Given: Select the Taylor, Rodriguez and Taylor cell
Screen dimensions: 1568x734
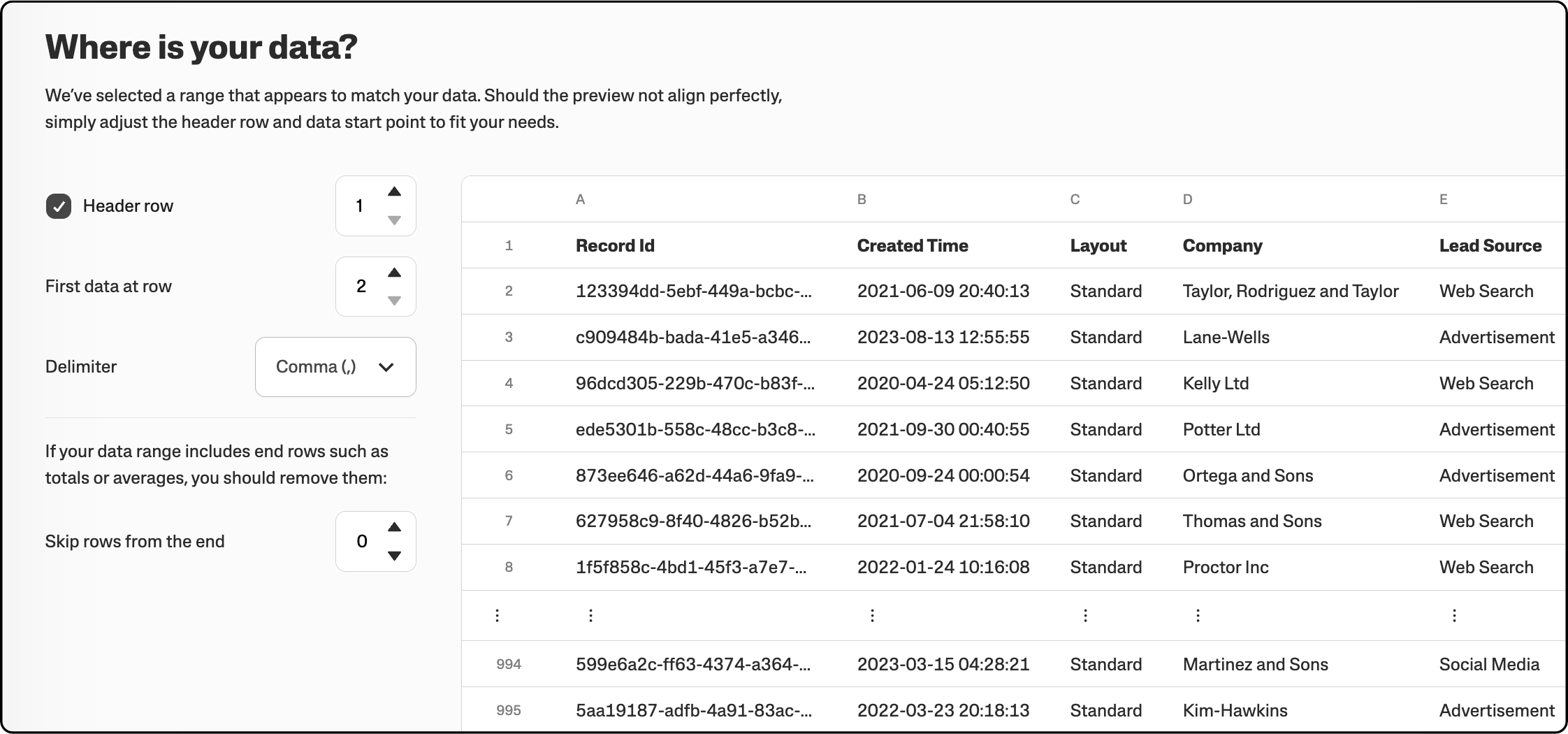Looking at the screenshot, I should 1290,292.
